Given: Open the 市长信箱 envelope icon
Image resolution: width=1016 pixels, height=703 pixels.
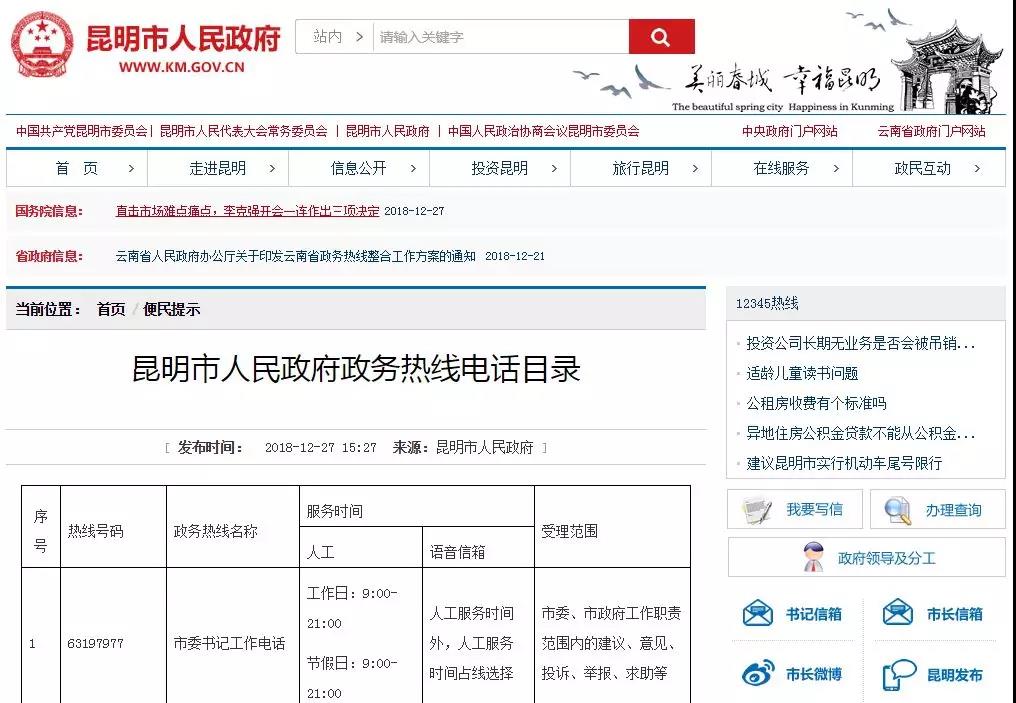Looking at the screenshot, I should coord(897,614).
